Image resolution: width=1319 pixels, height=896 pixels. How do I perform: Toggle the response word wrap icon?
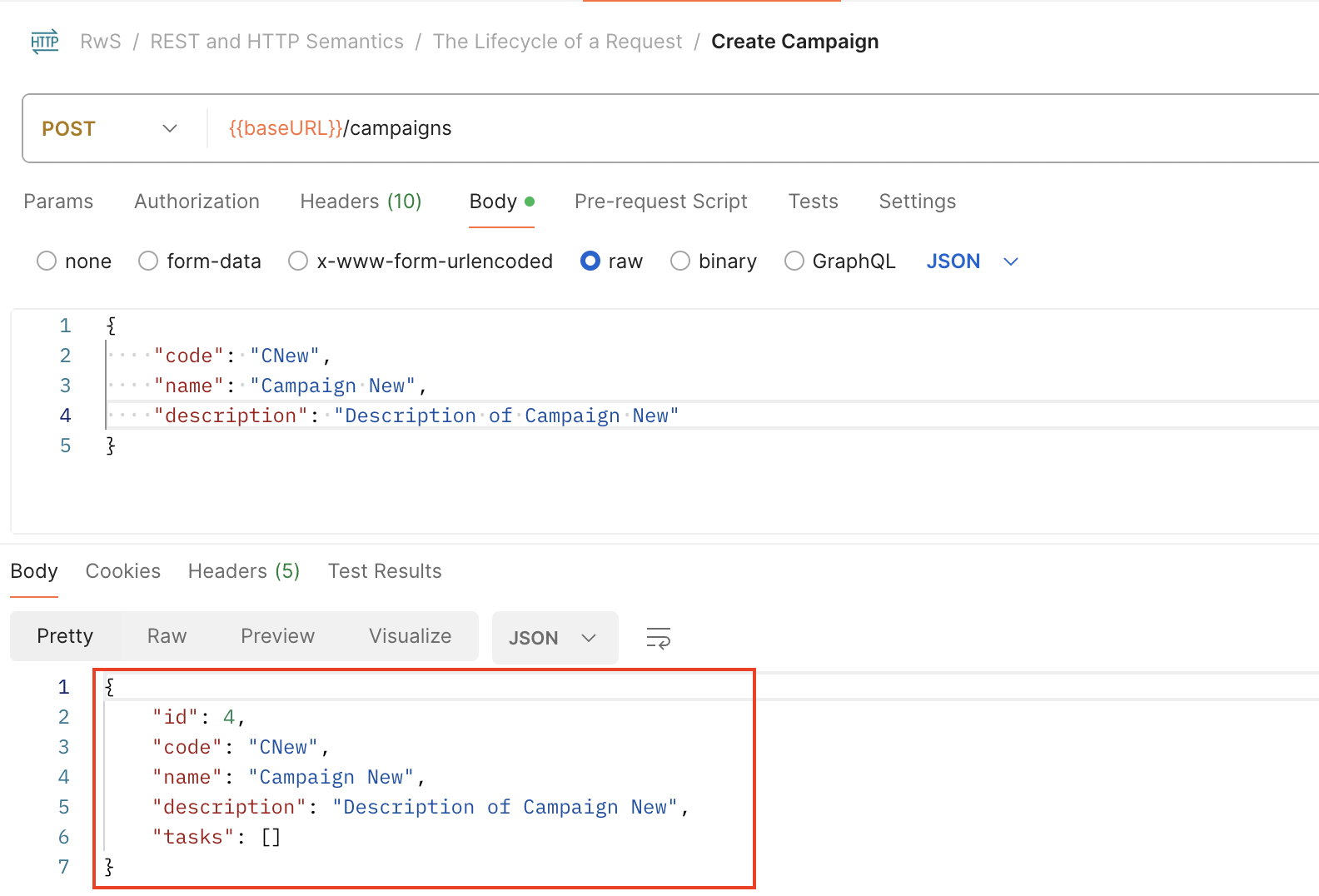(658, 639)
